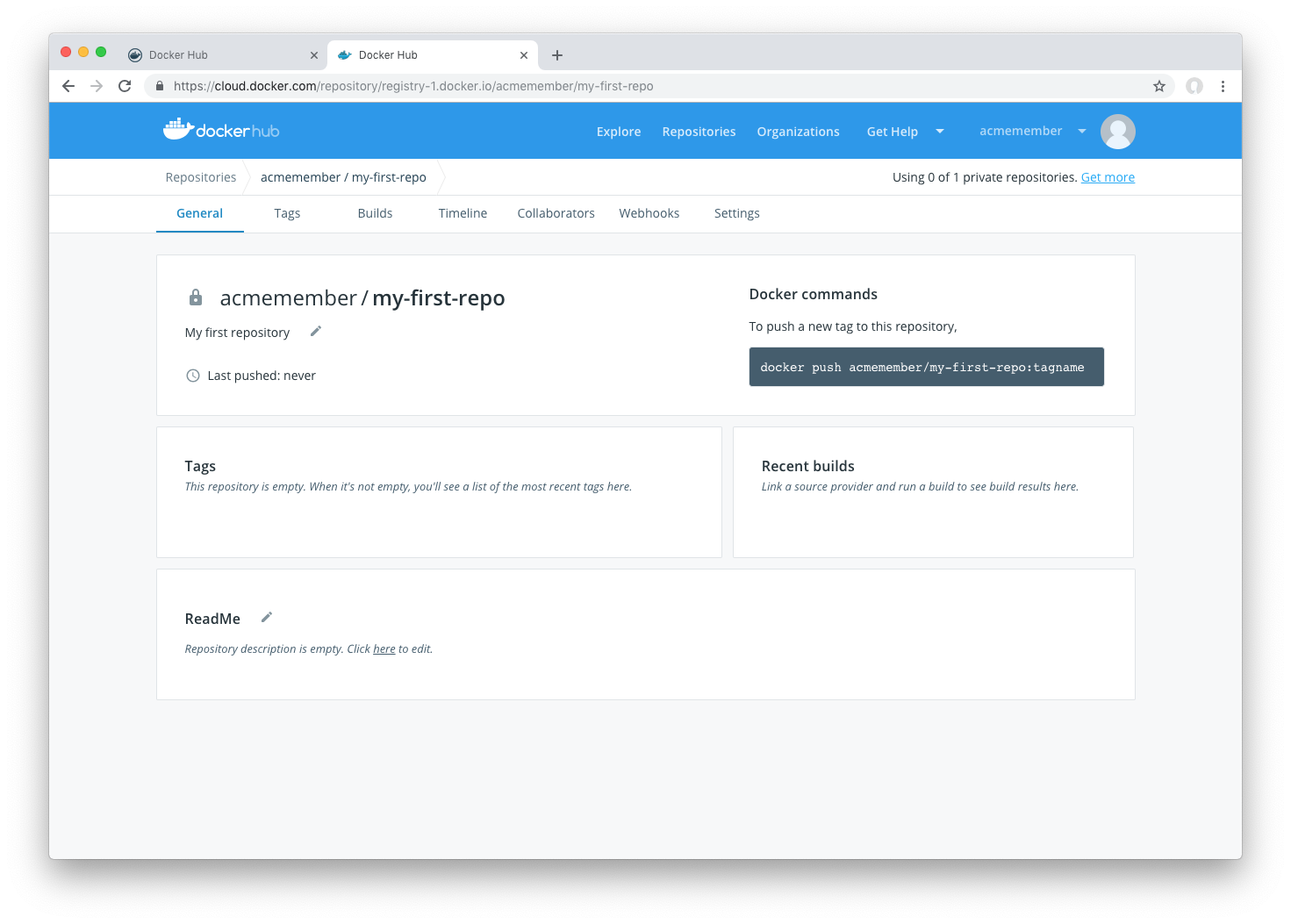Screen dimensions: 1291x924
Task: Open the user avatar in the navbar
Action: click(x=1117, y=131)
